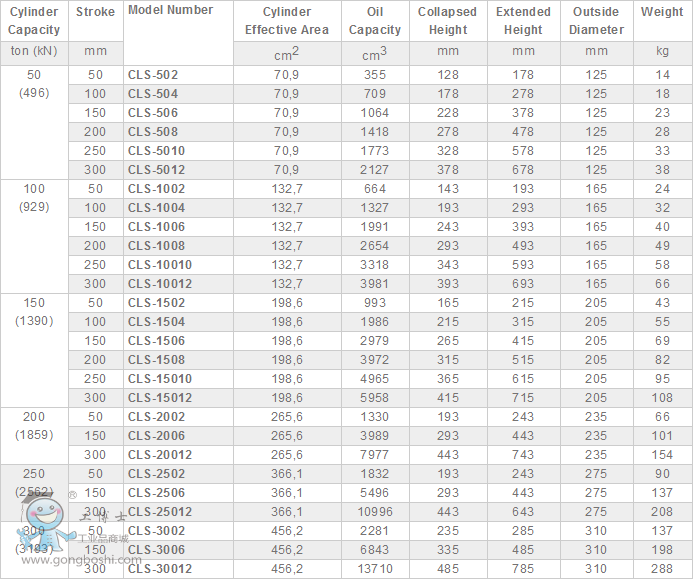Select the Weight column header
Screen dimensions: 697x579
click(x=662, y=12)
